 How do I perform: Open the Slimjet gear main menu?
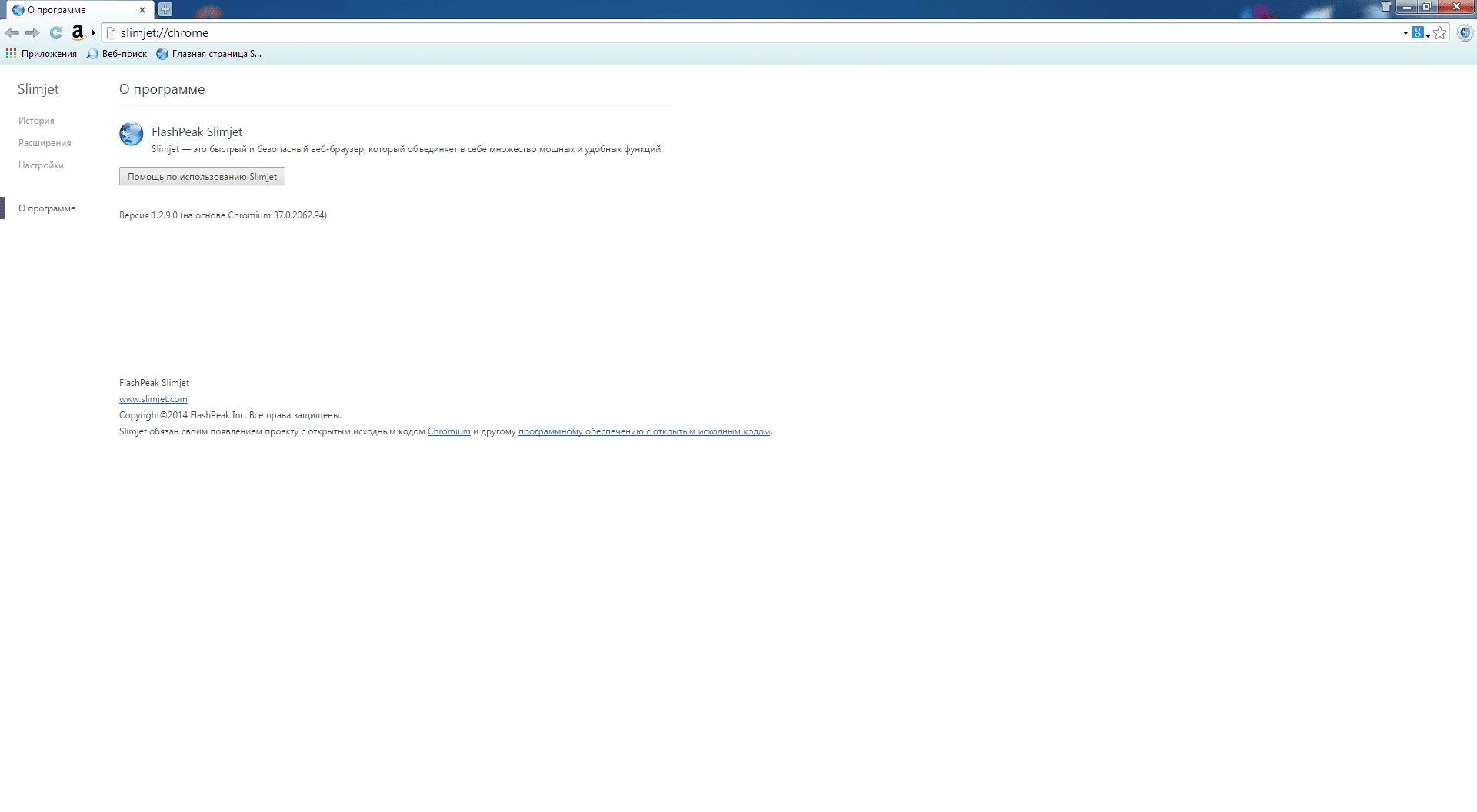(x=1465, y=33)
